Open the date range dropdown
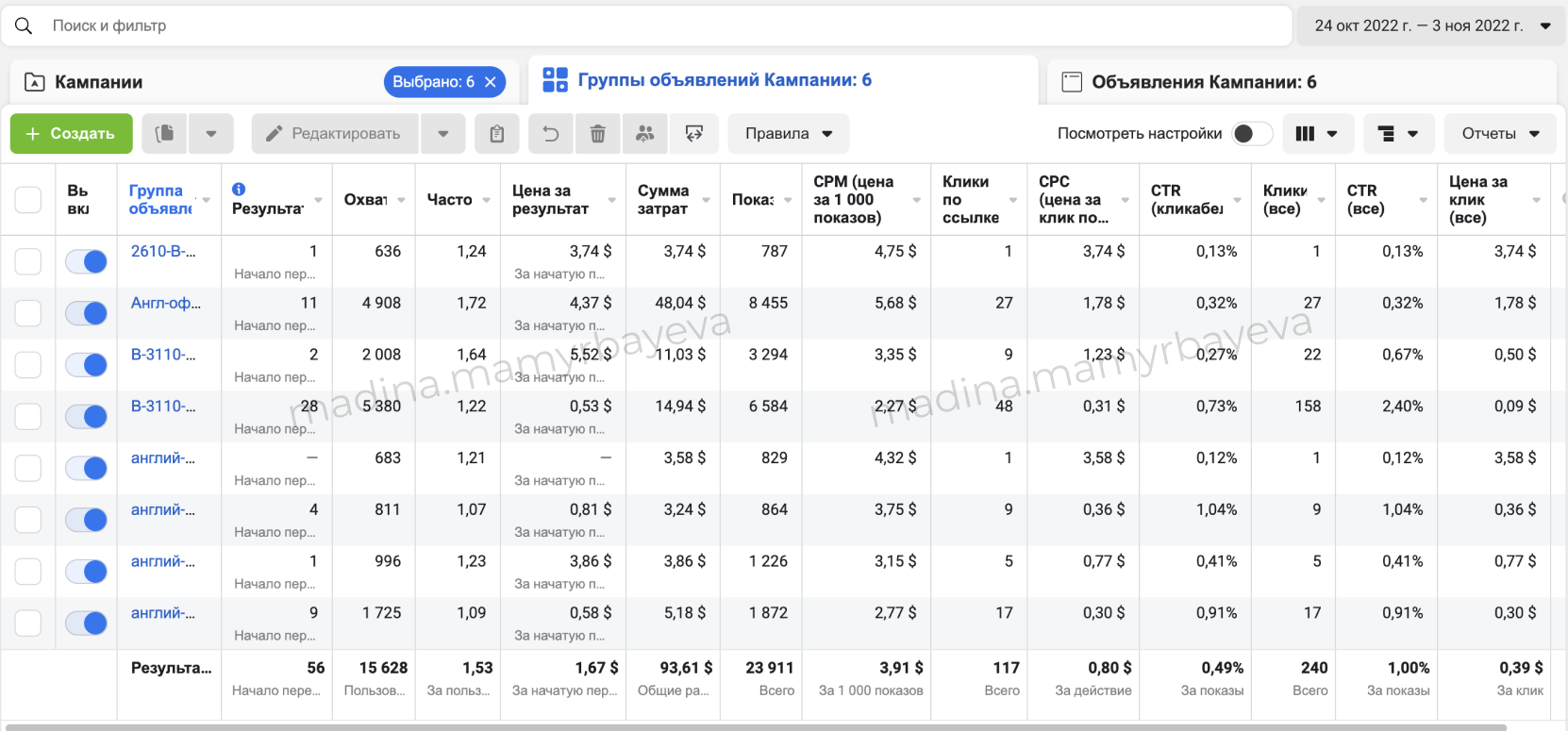This screenshot has width=1568, height=731. coord(1430,25)
